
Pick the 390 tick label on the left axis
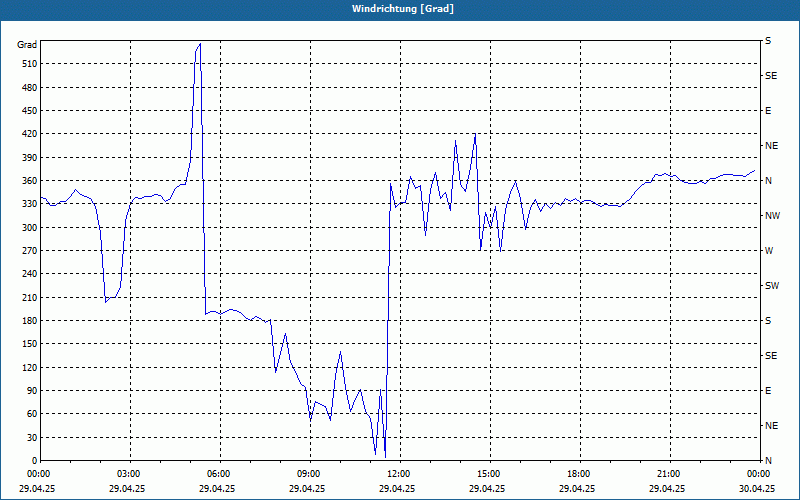(x=30, y=157)
